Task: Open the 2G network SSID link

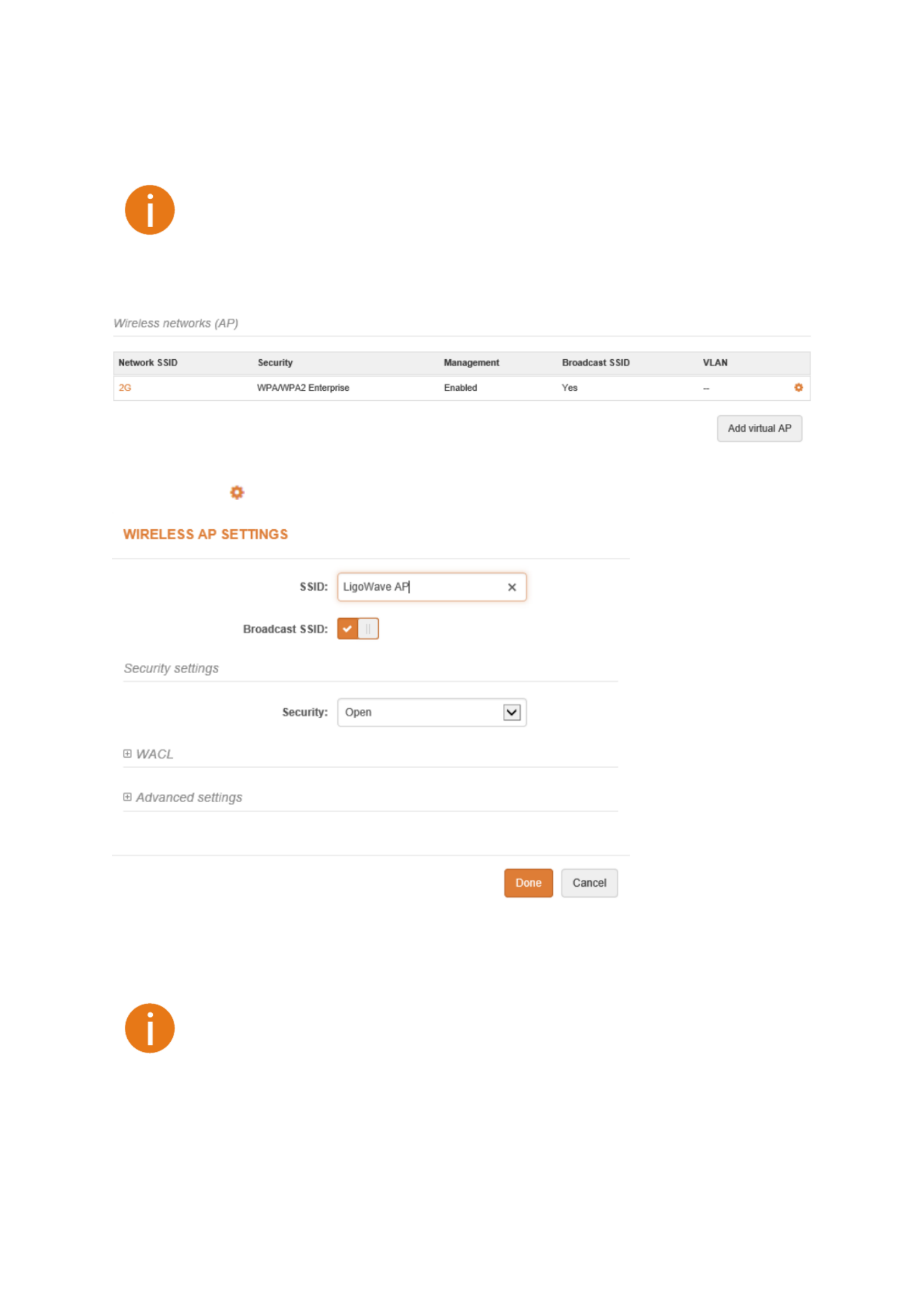Action: coord(125,388)
